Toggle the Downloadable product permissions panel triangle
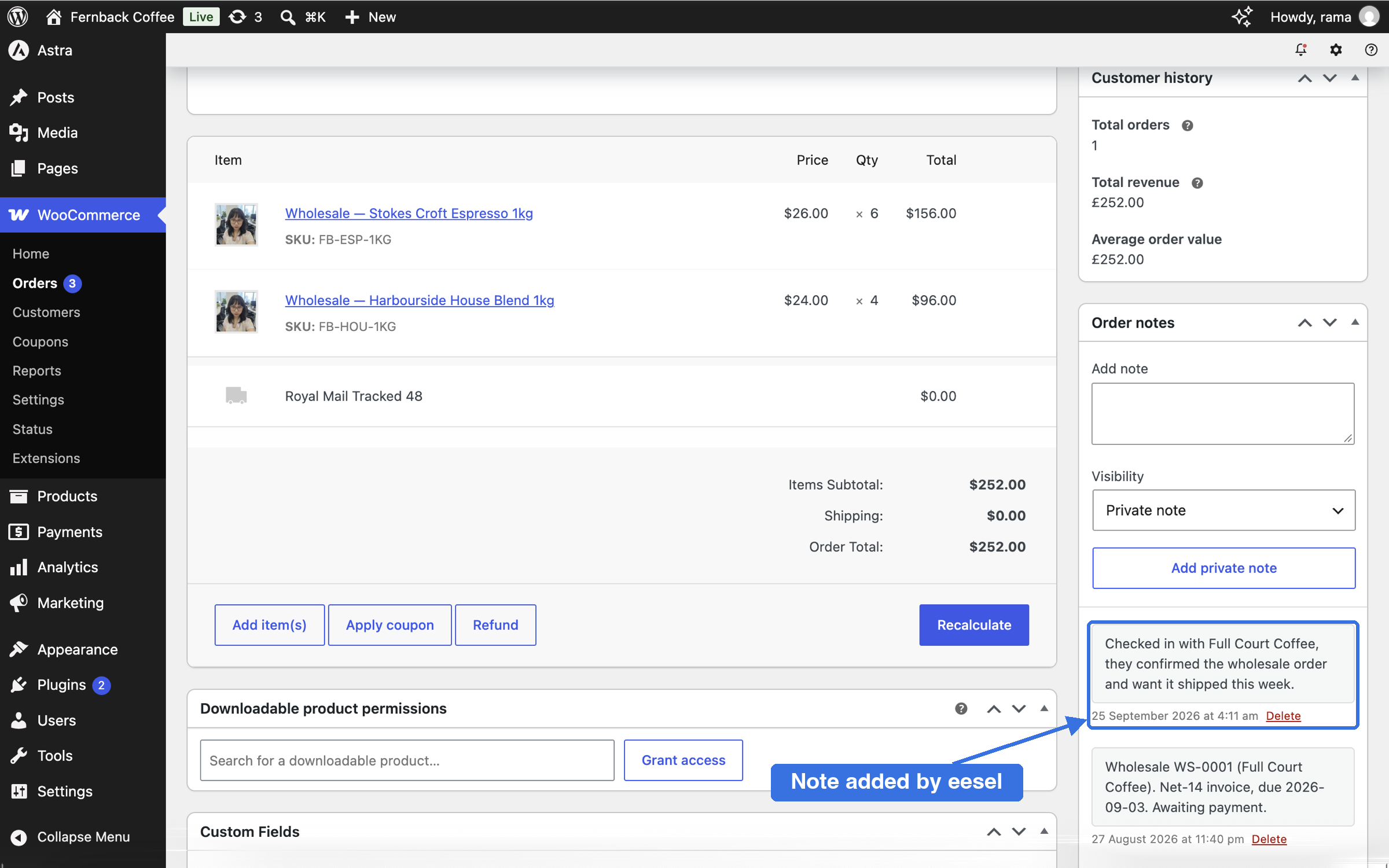Screen dimensions: 1389x868 point(1044,708)
